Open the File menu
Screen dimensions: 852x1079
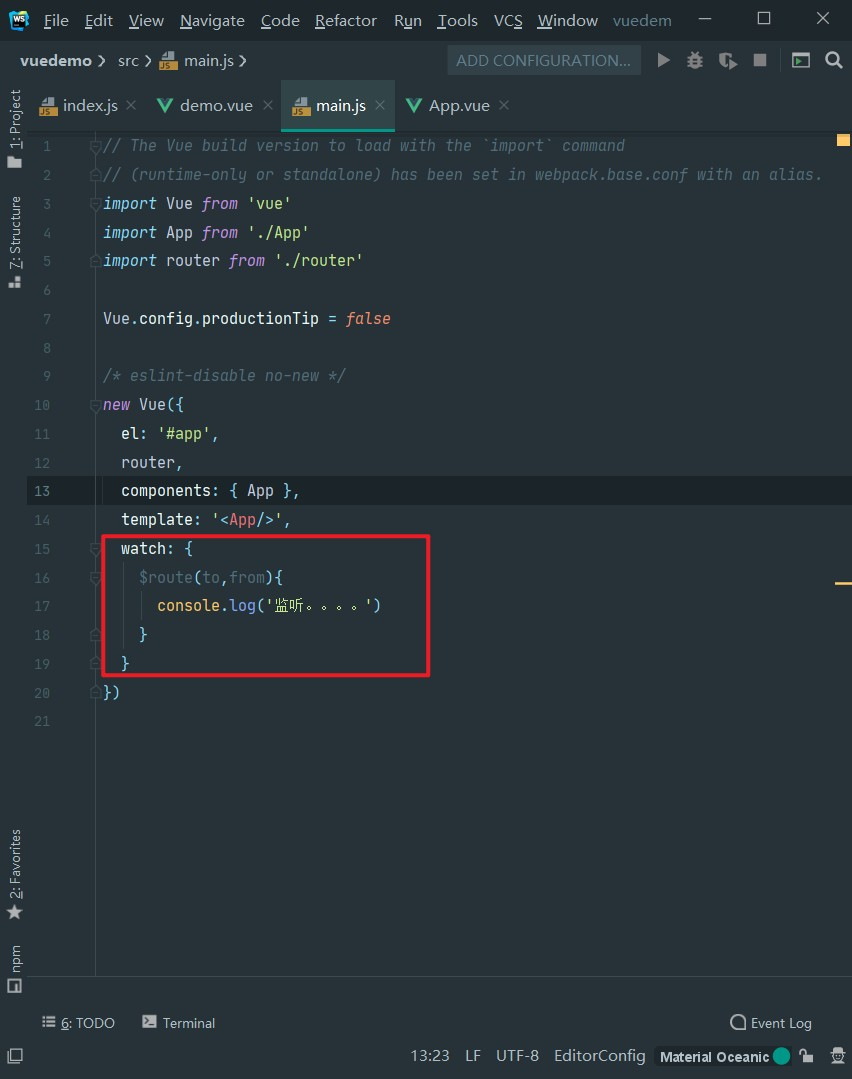56,21
